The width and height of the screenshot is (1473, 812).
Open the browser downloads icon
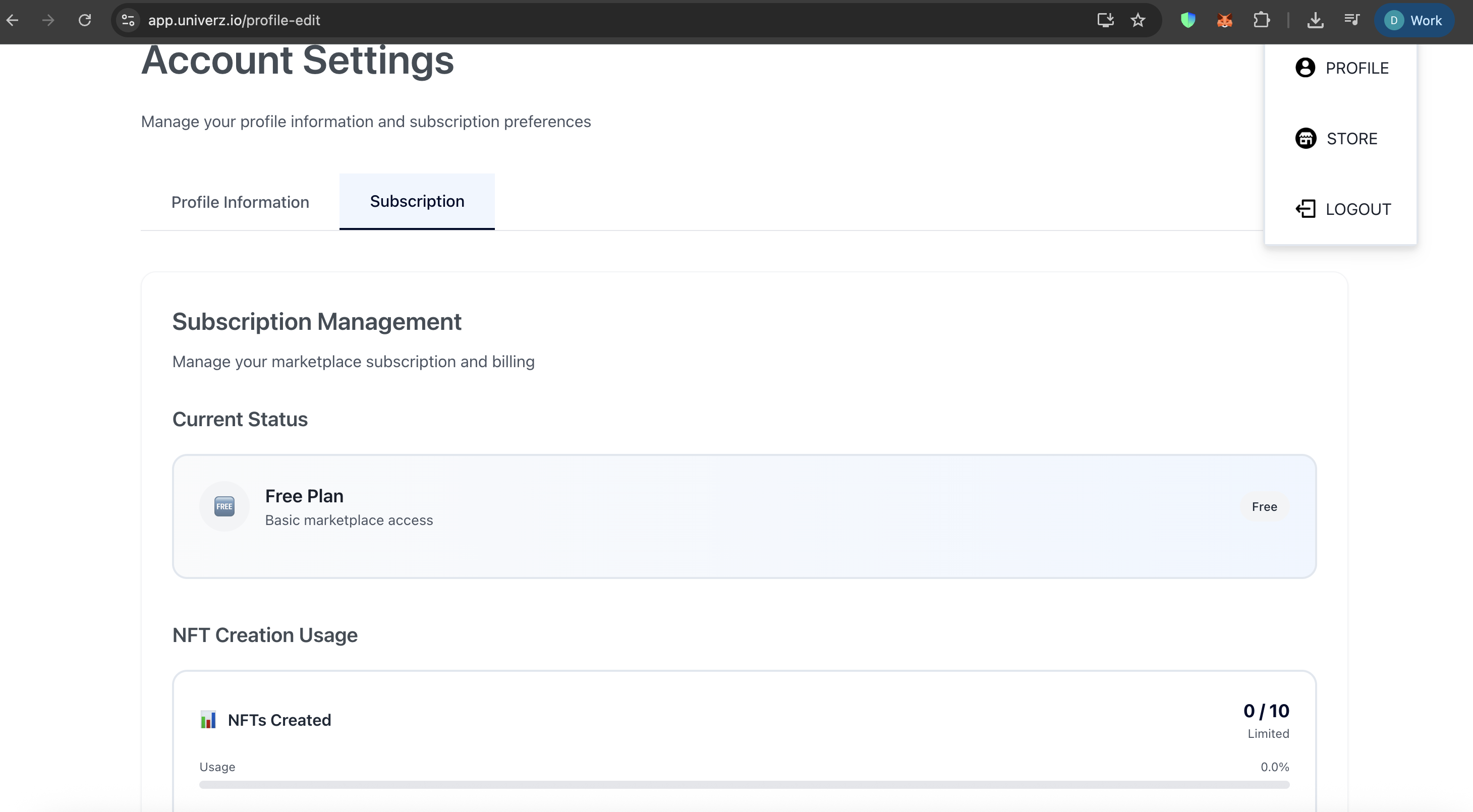pyautogui.click(x=1315, y=21)
